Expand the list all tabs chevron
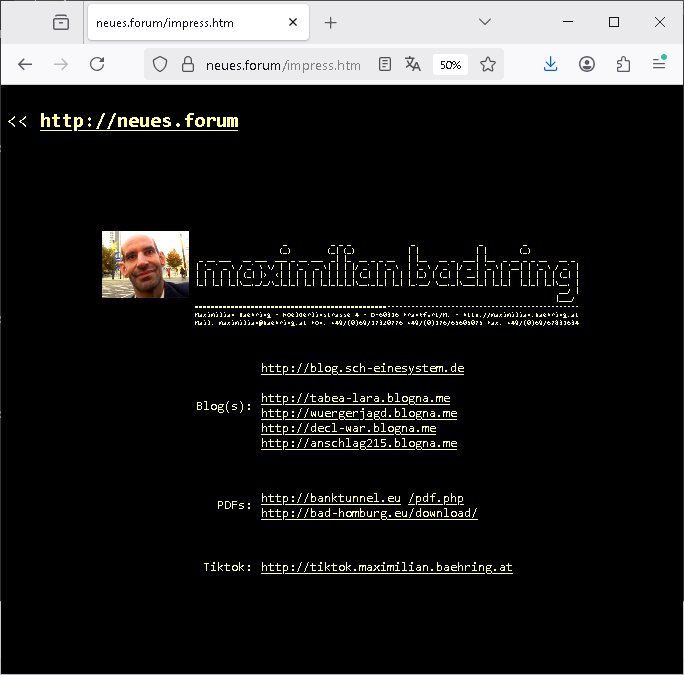The image size is (684, 675). coord(484,22)
